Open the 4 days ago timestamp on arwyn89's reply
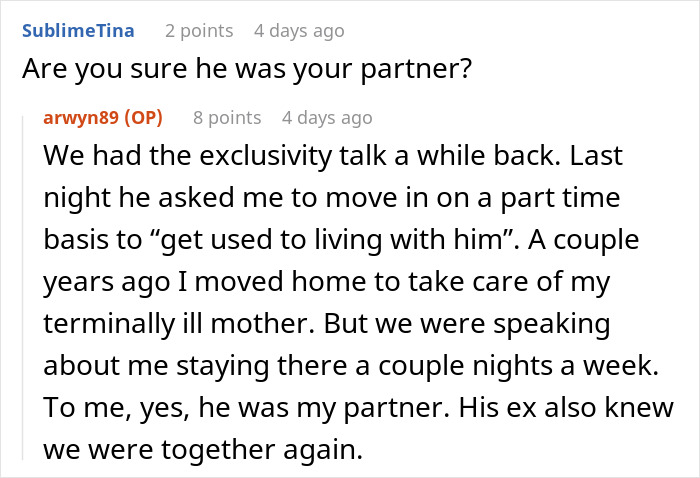 [327, 118]
